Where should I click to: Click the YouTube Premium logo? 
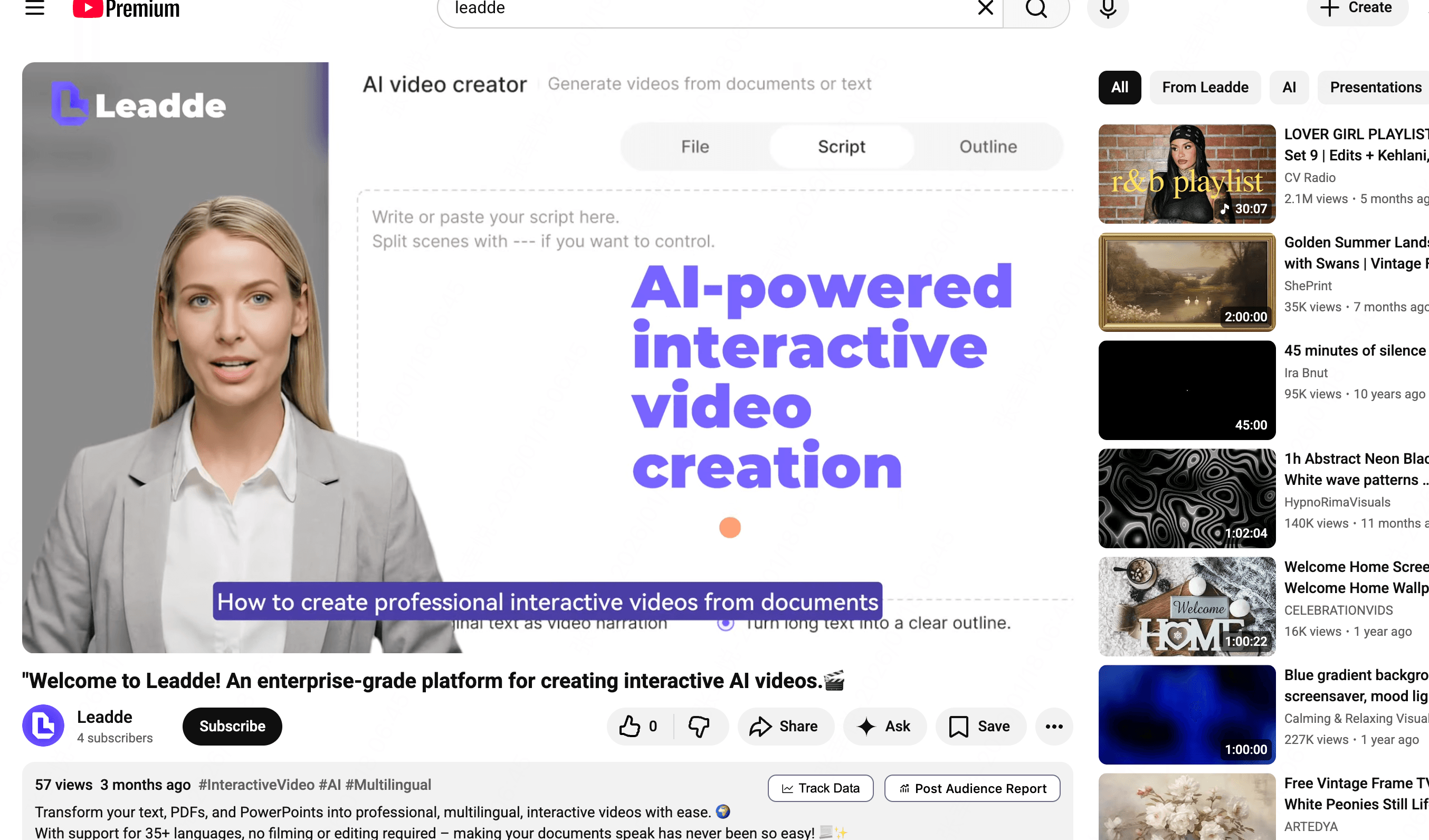(126, 8)
